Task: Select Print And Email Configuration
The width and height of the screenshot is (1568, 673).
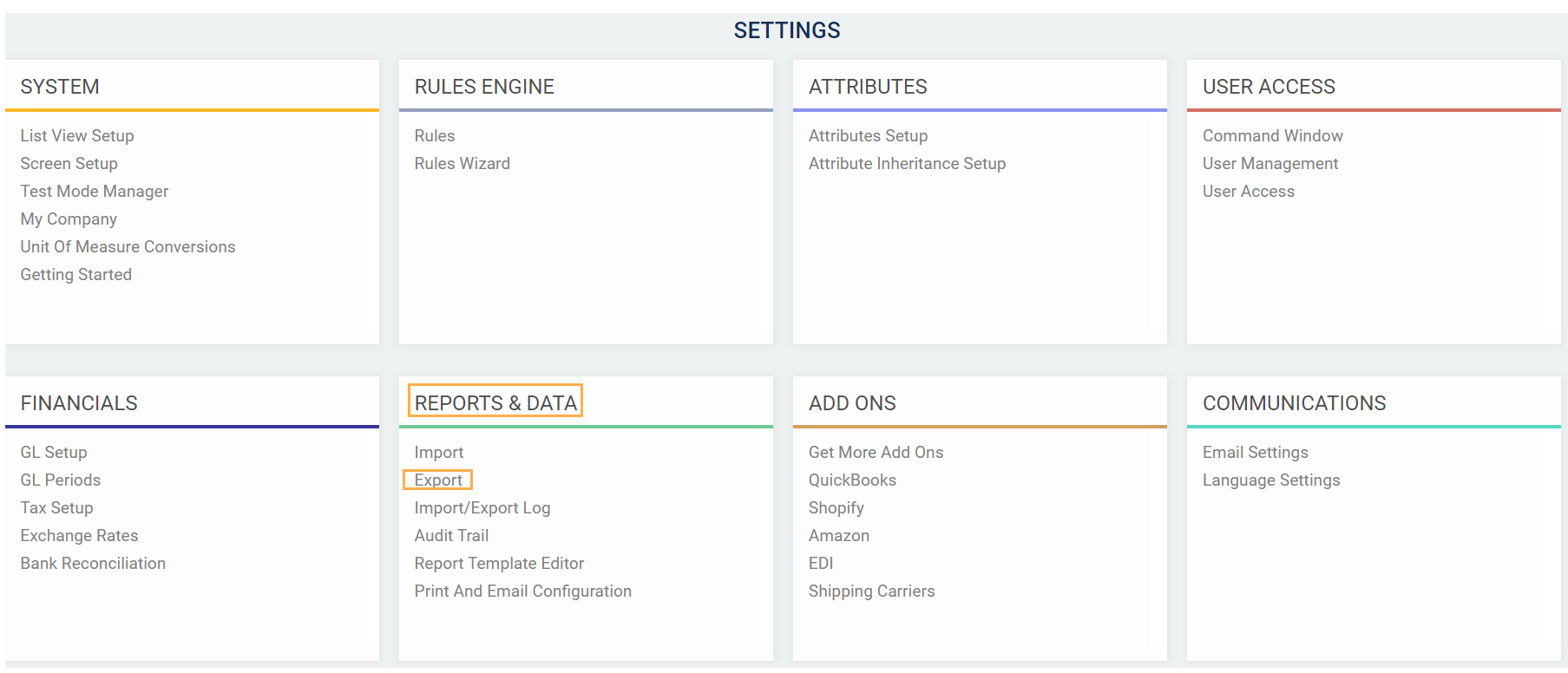Action: point(522,591)
